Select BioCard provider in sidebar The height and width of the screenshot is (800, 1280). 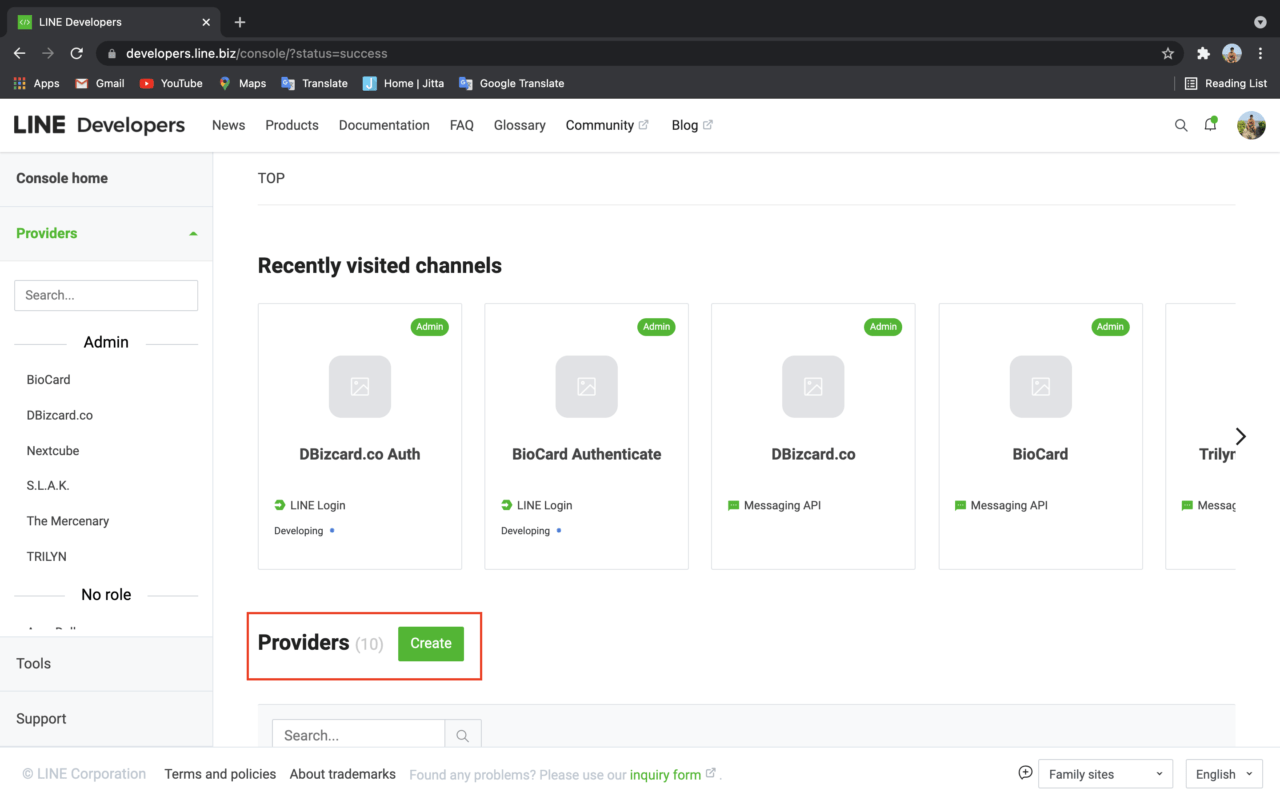click(x=48, y=380)
